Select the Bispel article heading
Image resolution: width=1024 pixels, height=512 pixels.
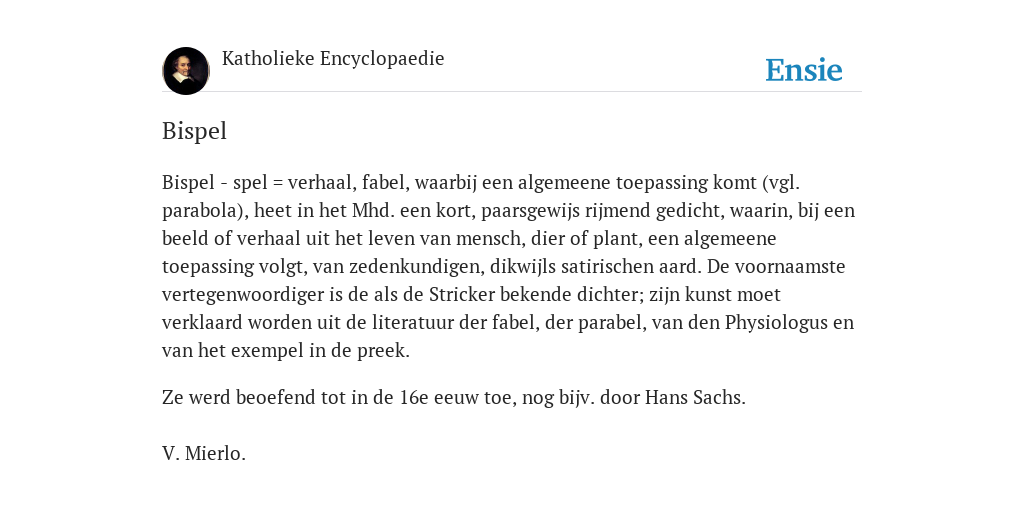point(194,131)
